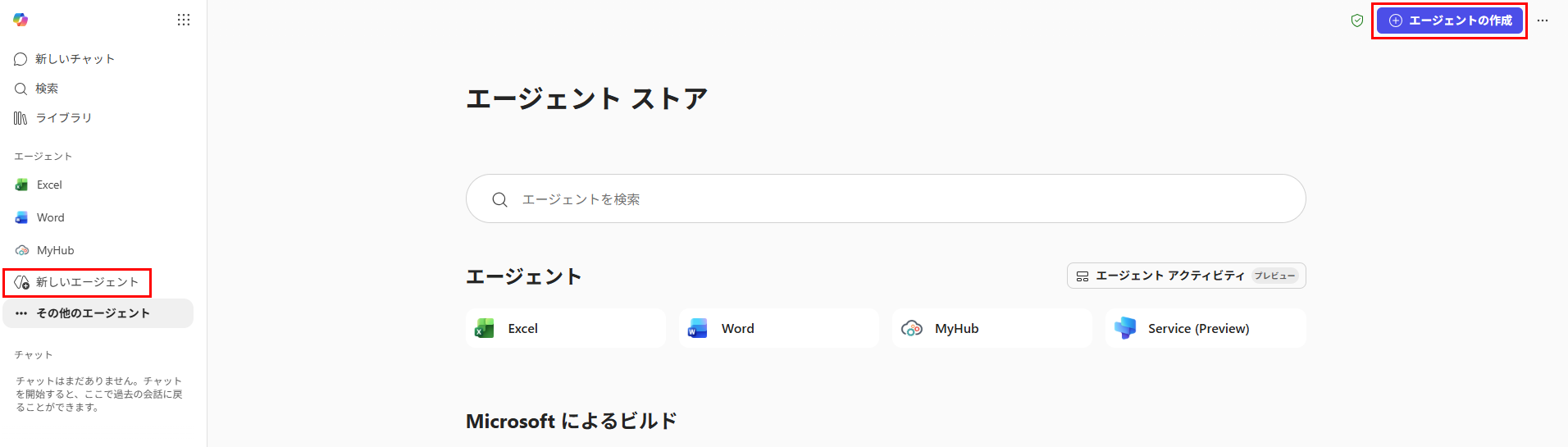Open the Word agent card

point(778,328)
